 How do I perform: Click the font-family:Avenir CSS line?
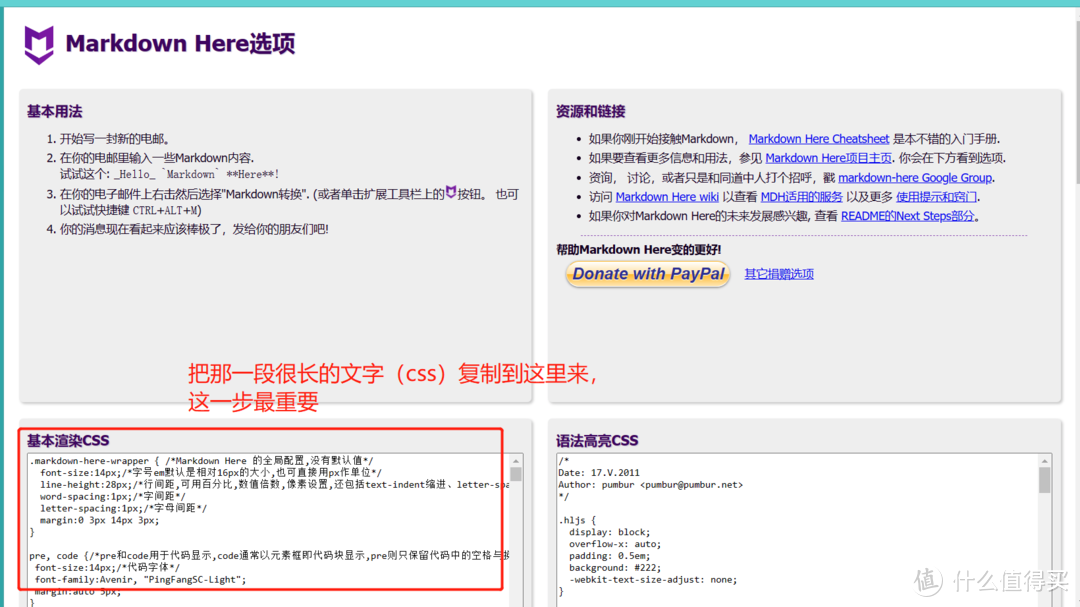pos(141,579)
